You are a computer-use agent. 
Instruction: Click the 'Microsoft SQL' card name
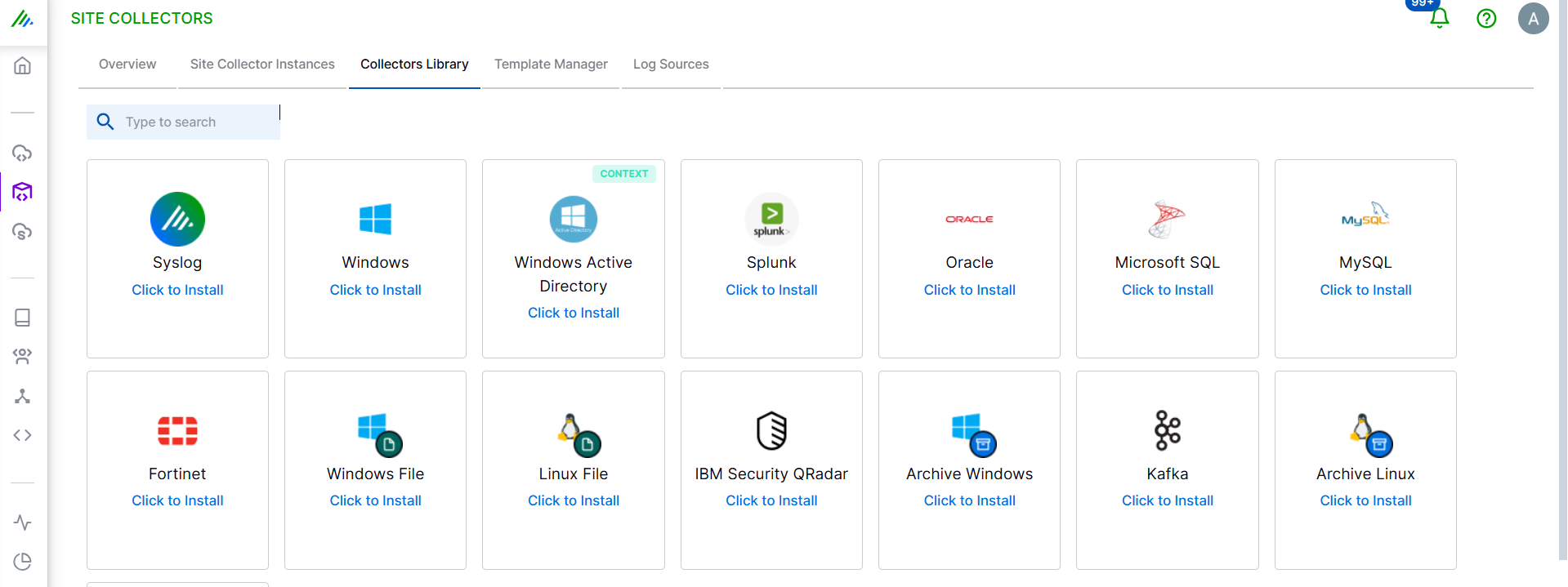click(1167, 262)
